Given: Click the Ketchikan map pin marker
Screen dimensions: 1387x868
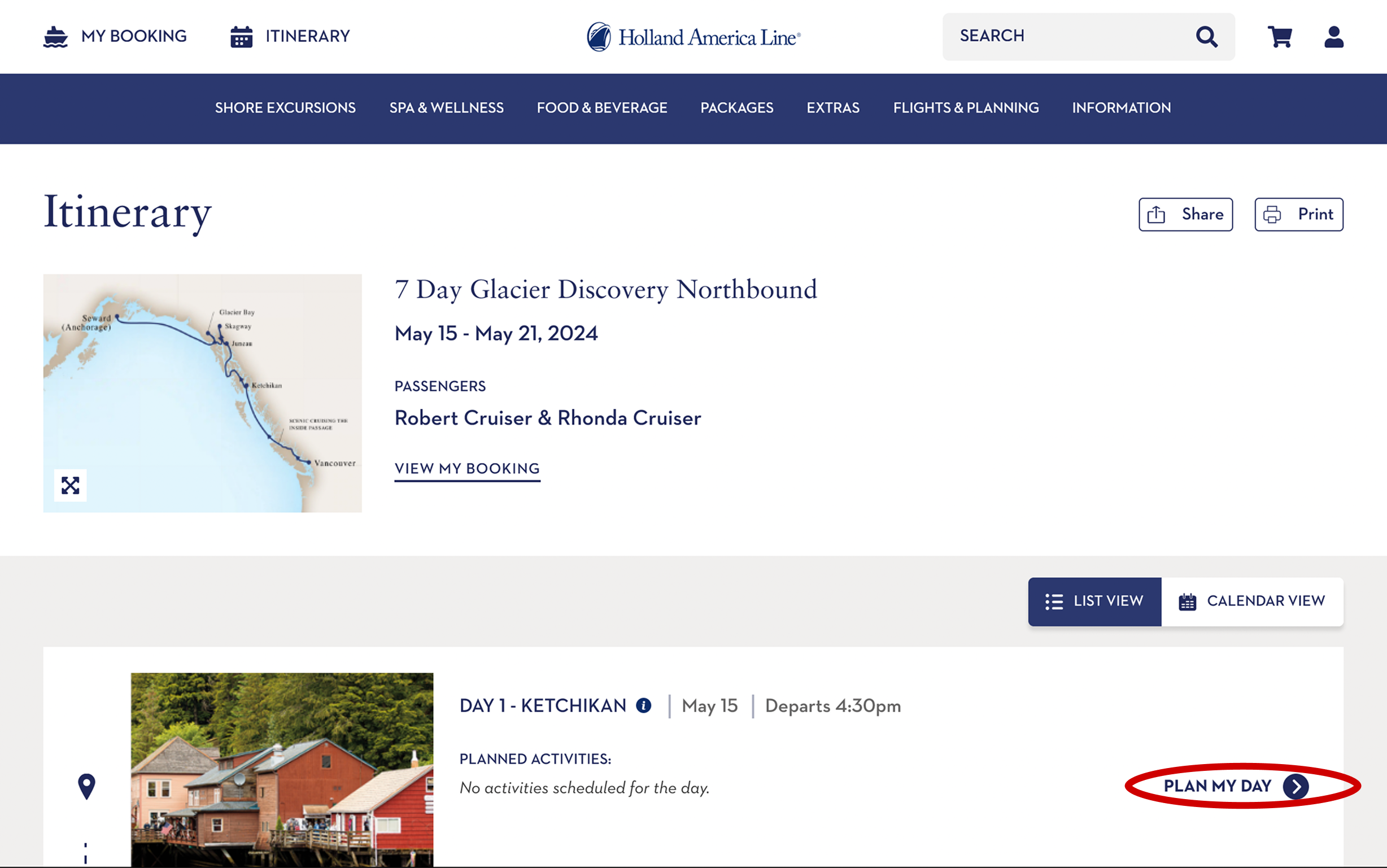Looking at the screenshot, I should (87, 786).
